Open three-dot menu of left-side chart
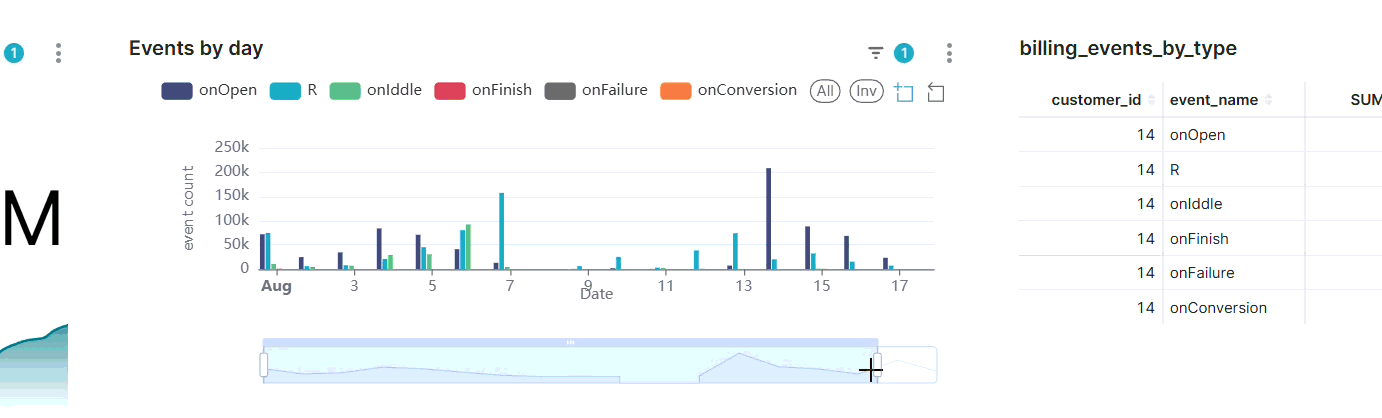1382x418 pixels. click(59, 53)
